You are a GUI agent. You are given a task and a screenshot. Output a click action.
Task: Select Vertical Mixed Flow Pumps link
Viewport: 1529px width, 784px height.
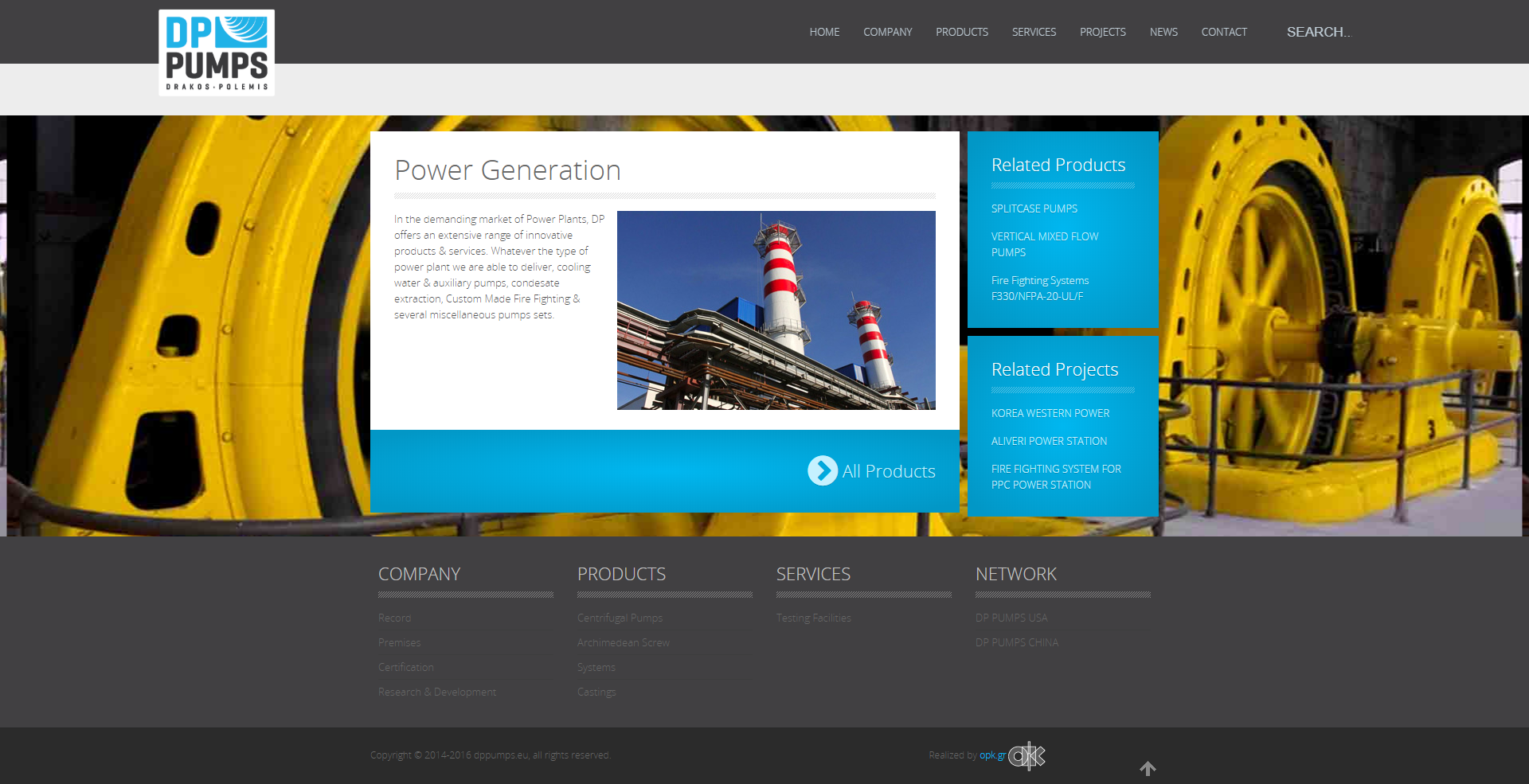(1044, 244)
